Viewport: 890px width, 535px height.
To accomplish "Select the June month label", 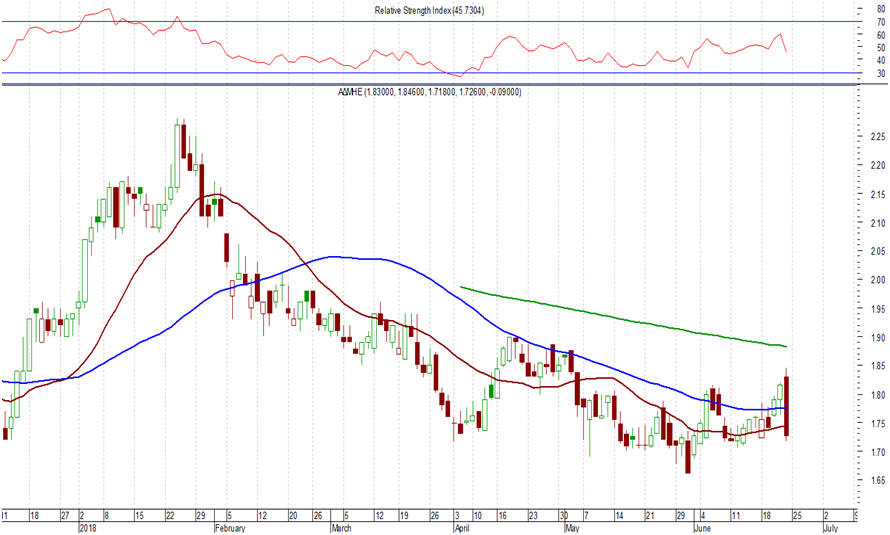I will tap(702, 528).
